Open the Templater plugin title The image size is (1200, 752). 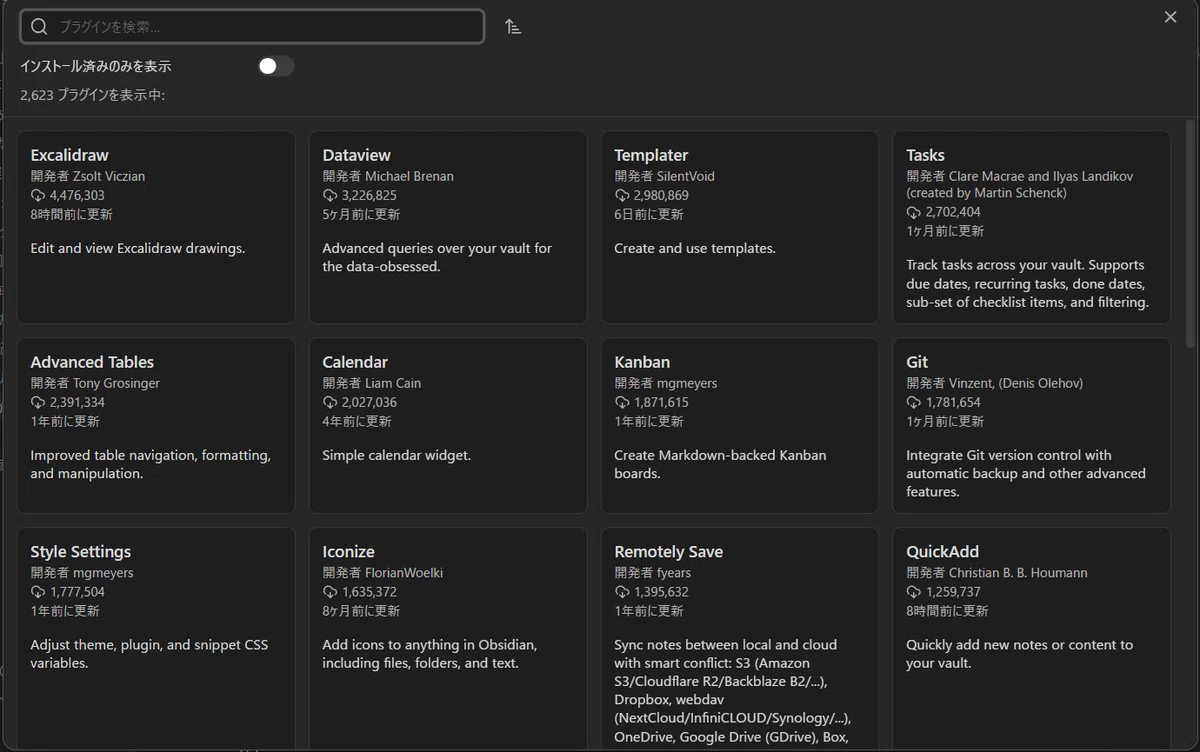pos(651,155)
